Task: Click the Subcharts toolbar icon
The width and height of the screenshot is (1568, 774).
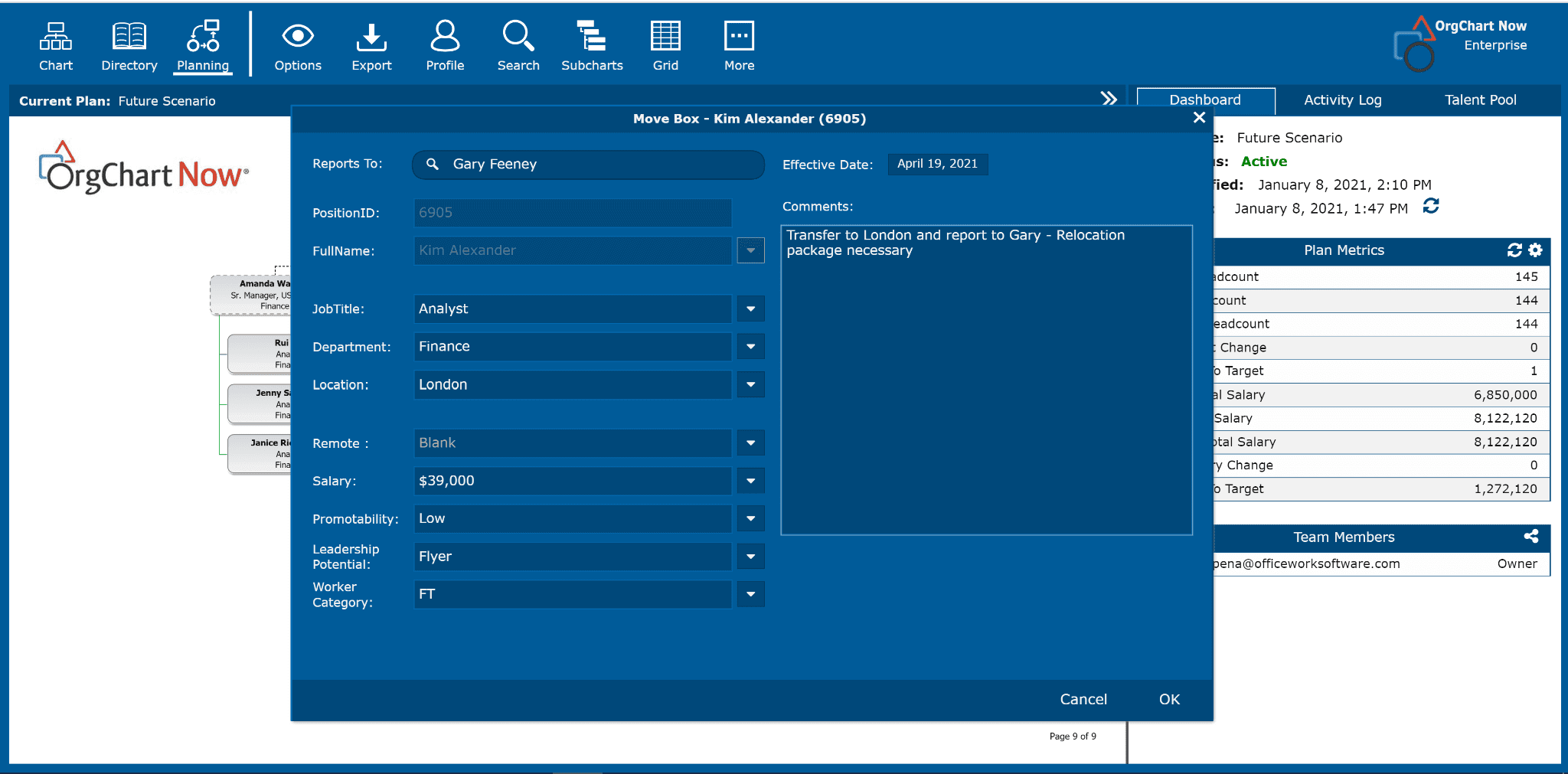Action: click(x=592, y=46)
